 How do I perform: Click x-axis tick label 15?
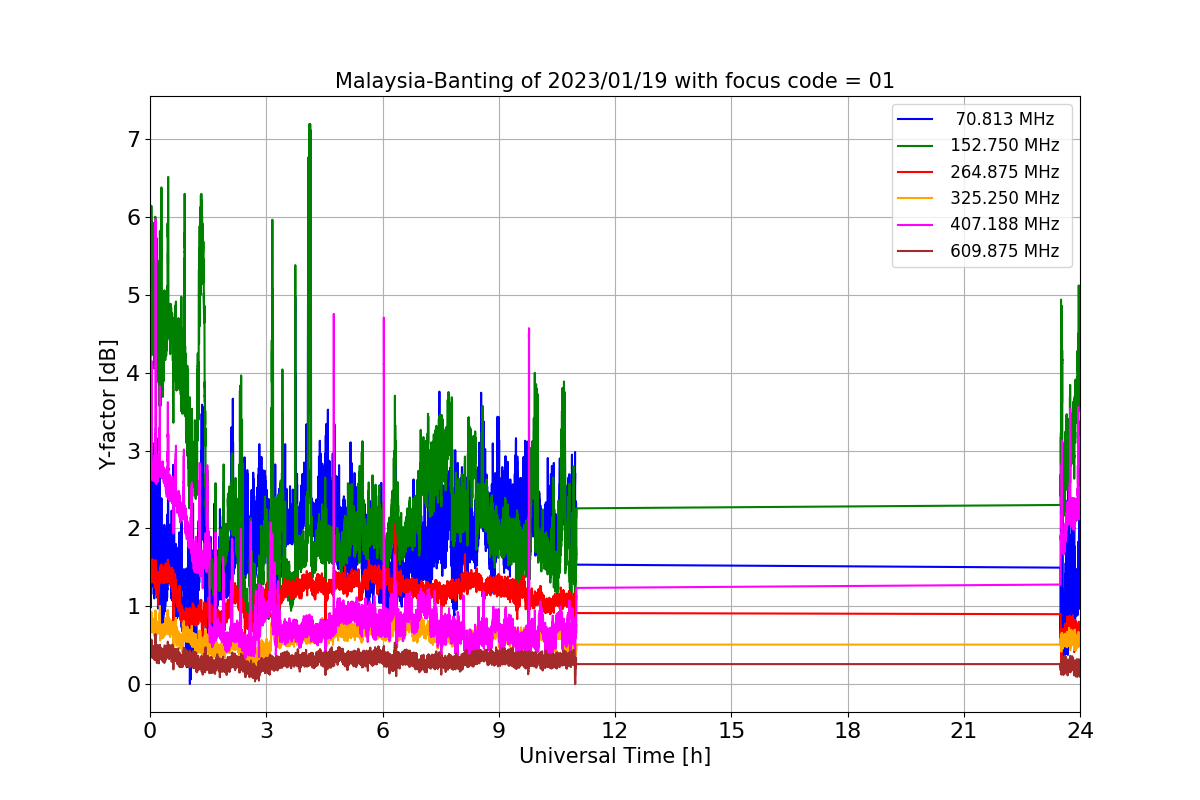[731, 730]
